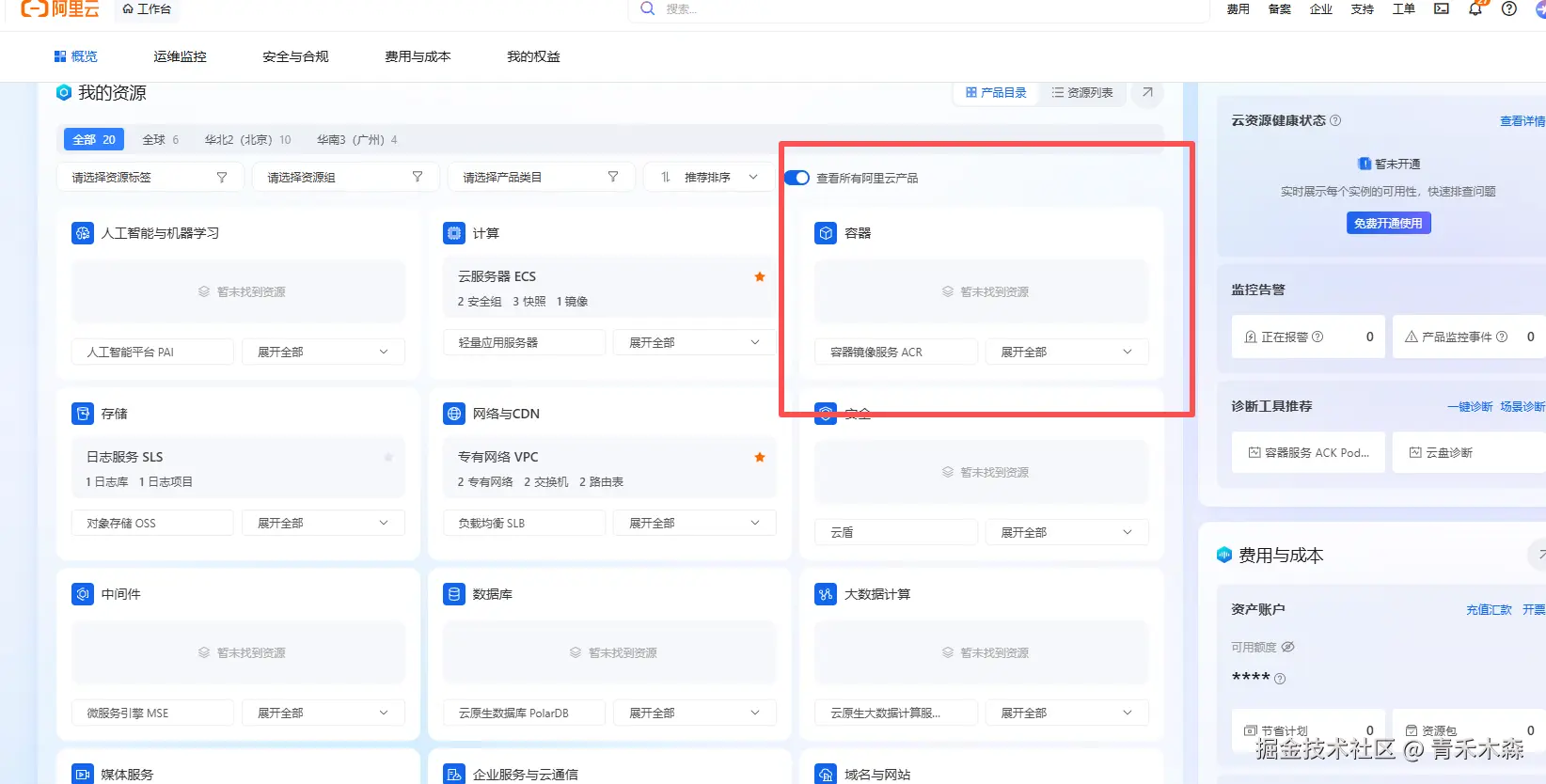Open the 云诊断 tool
The height and width of the screenshot is (784, 1546).
[1469, 452]
